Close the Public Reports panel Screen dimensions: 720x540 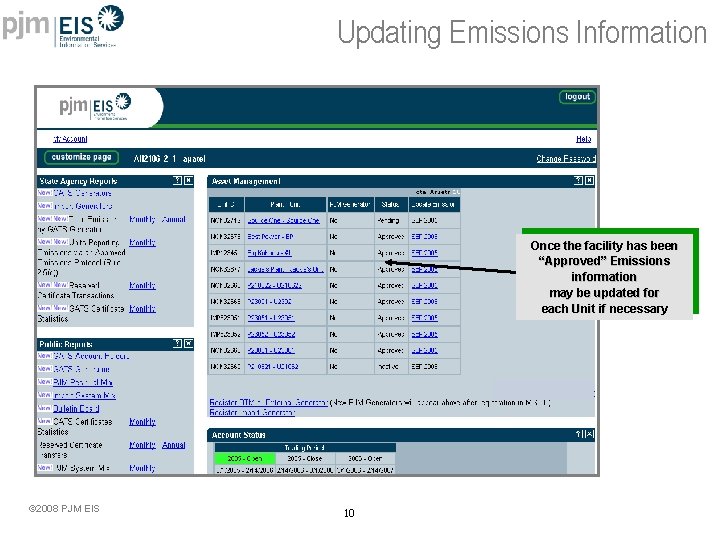(x=188, y=343)
